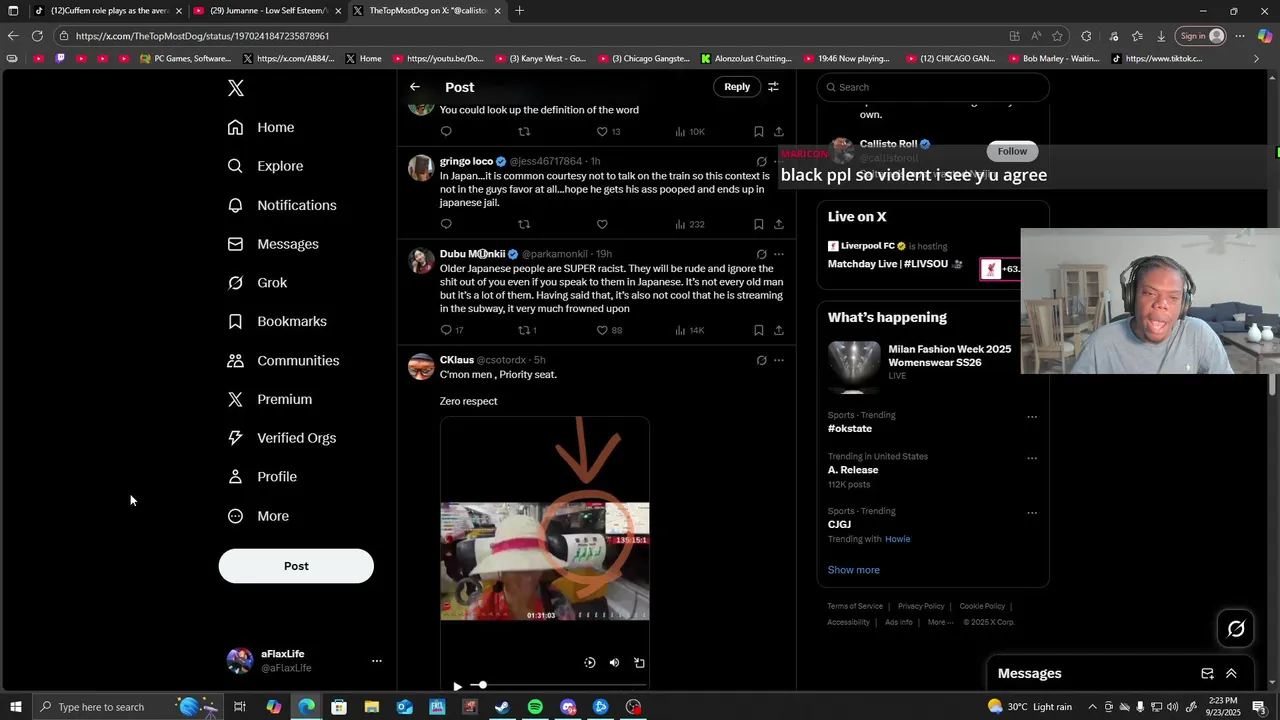Open CKlaus profile name link
1280x720 pixels.
457,360
